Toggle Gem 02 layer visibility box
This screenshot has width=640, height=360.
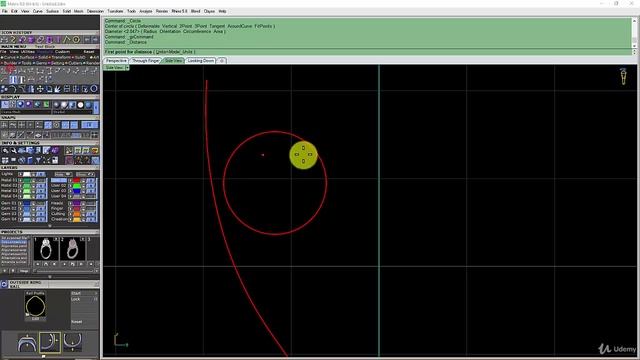pos(40,208)
